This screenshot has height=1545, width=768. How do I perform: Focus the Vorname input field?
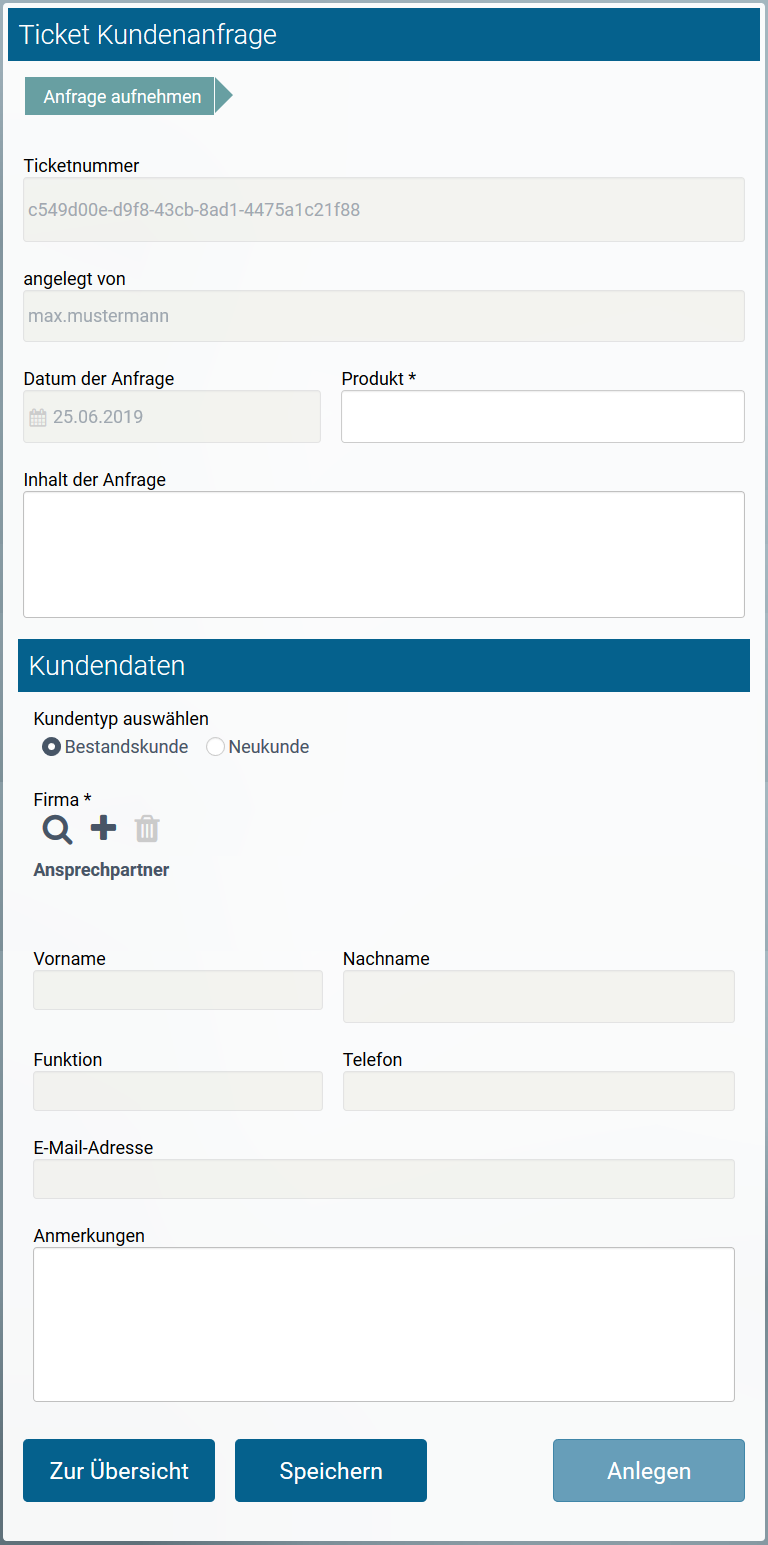point(177,990)
